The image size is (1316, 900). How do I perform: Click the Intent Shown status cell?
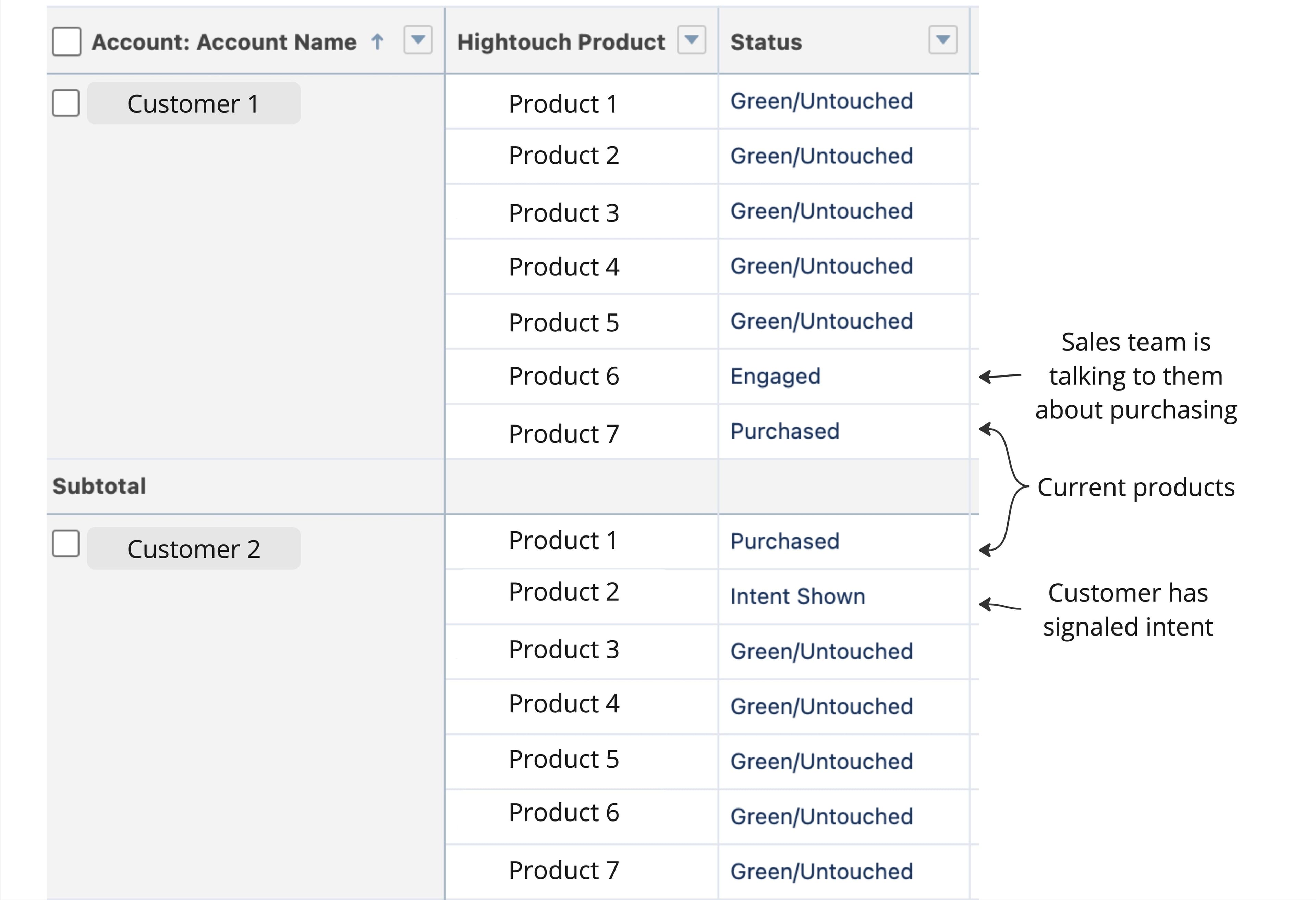click(797, 595)
